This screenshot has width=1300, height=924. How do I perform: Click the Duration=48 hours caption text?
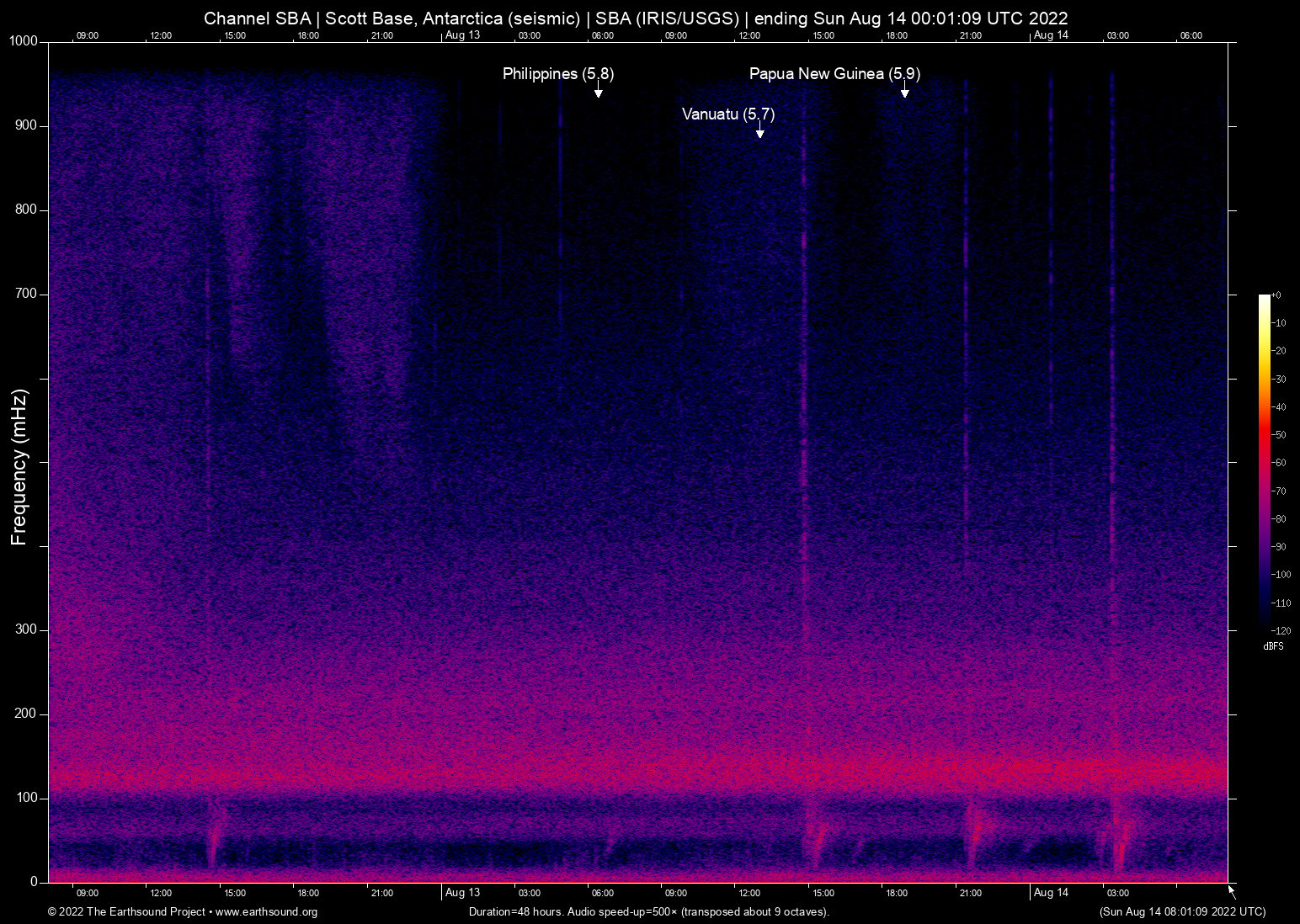(x=648, y=912)
